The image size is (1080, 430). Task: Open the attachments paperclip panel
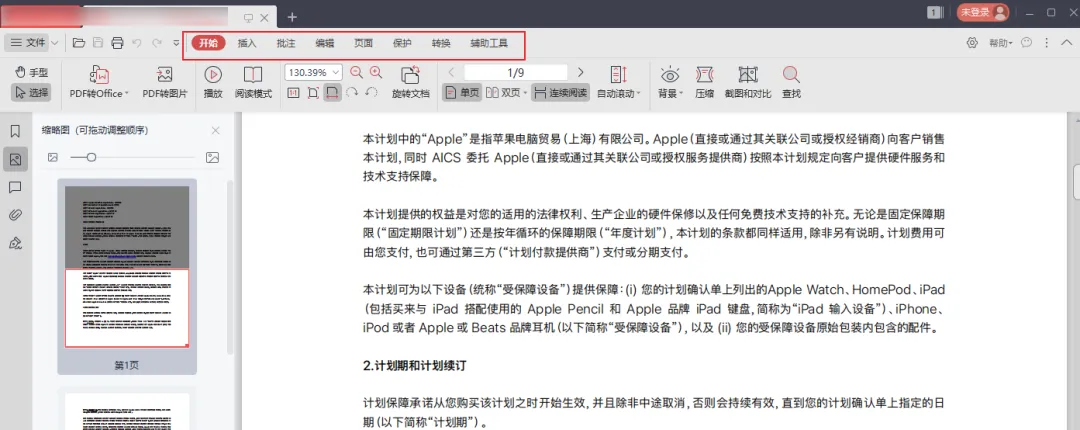[x=15, y=215]
